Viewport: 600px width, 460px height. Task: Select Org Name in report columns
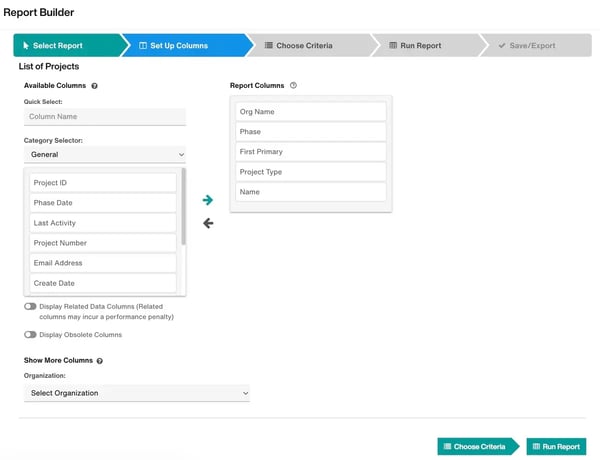click(x=310, y=112)
